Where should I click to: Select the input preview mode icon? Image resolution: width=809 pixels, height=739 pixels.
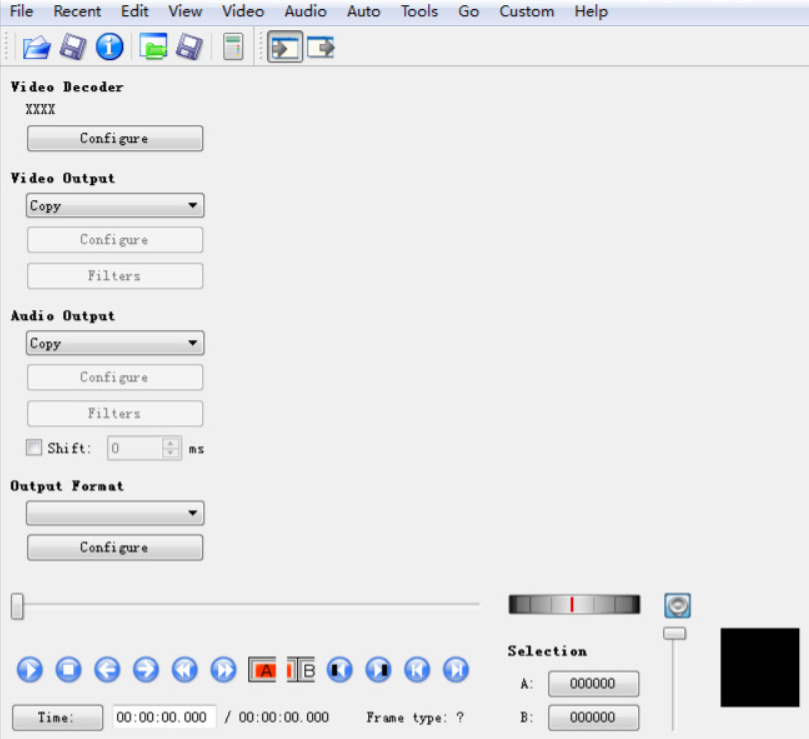coord(285,47)
